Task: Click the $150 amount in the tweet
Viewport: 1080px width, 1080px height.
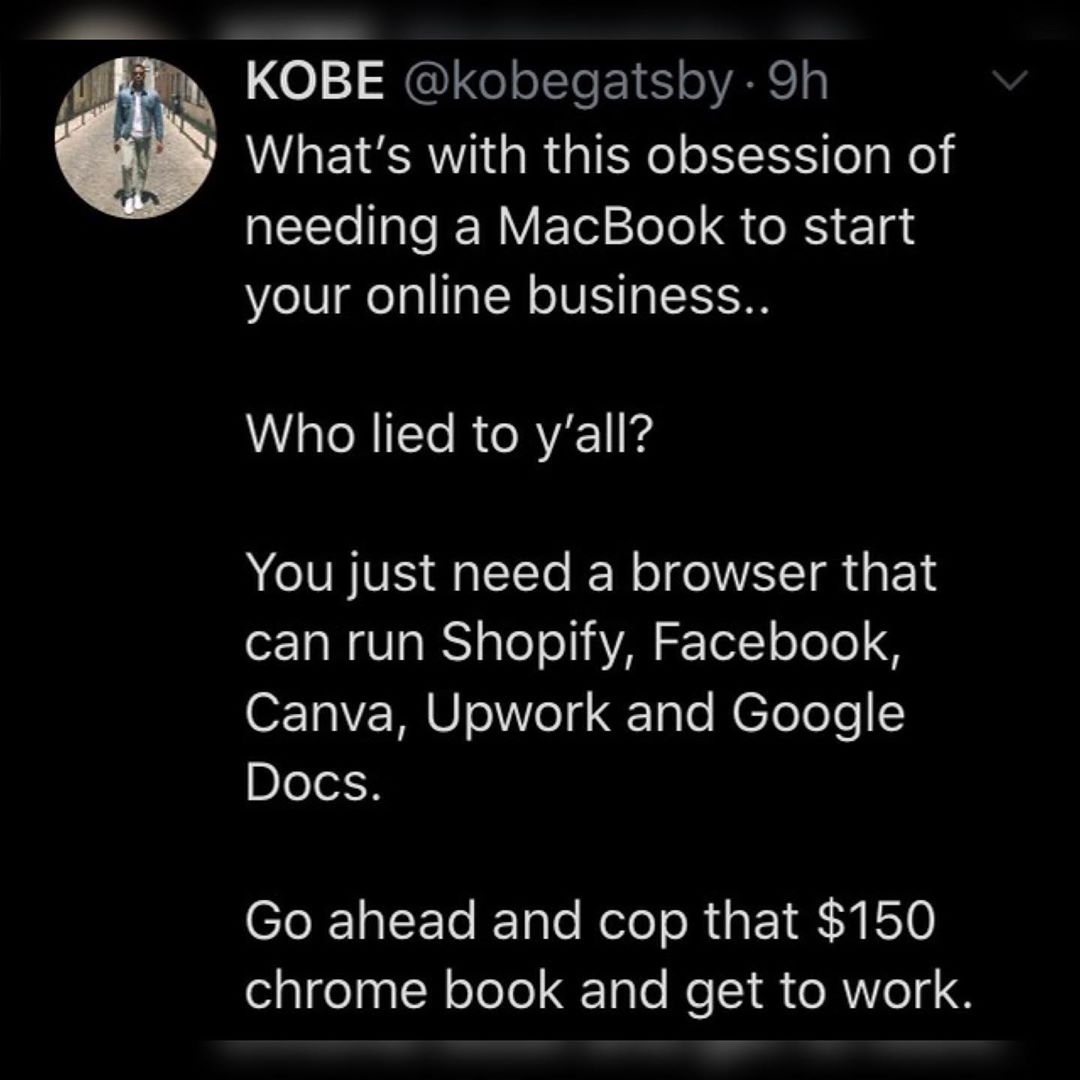Action: pos(875,922)
